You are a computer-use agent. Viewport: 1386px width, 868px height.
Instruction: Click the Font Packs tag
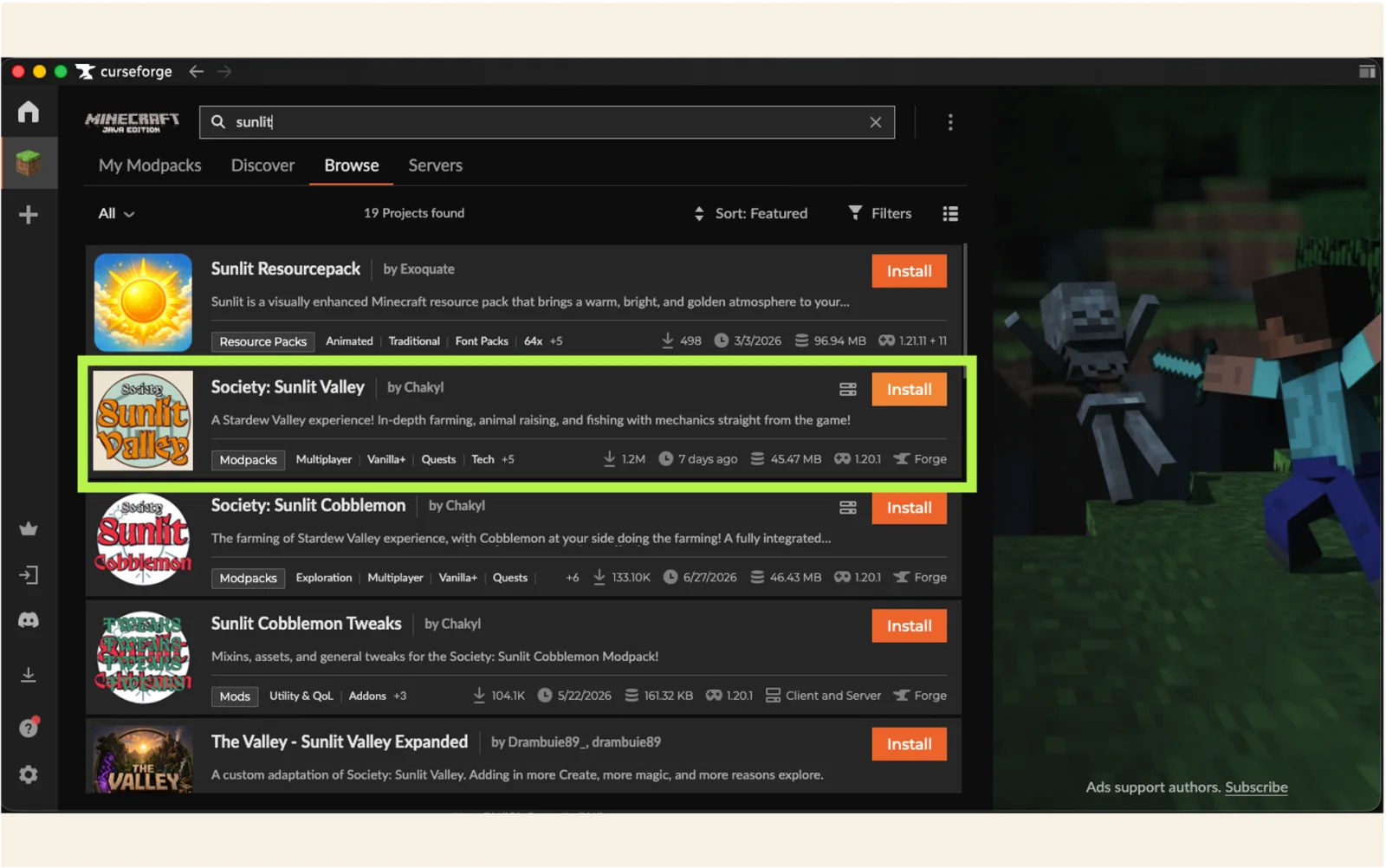point(482,341)
